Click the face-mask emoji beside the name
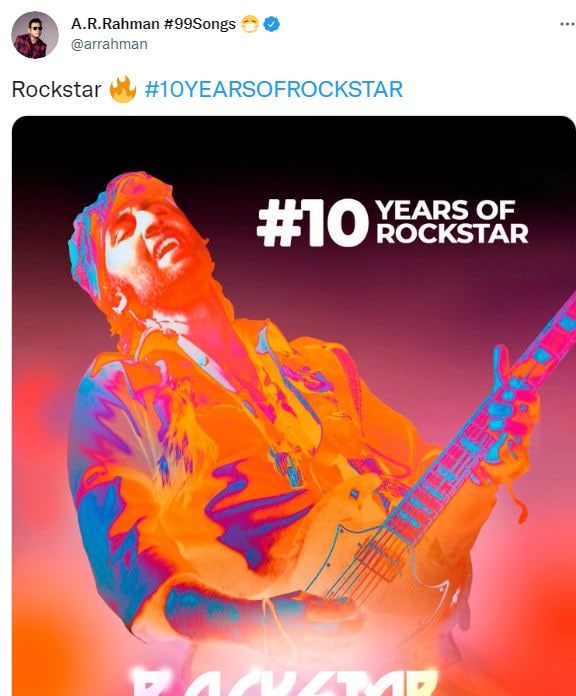Viewport: 576px width, 696px height. point(250,24)
